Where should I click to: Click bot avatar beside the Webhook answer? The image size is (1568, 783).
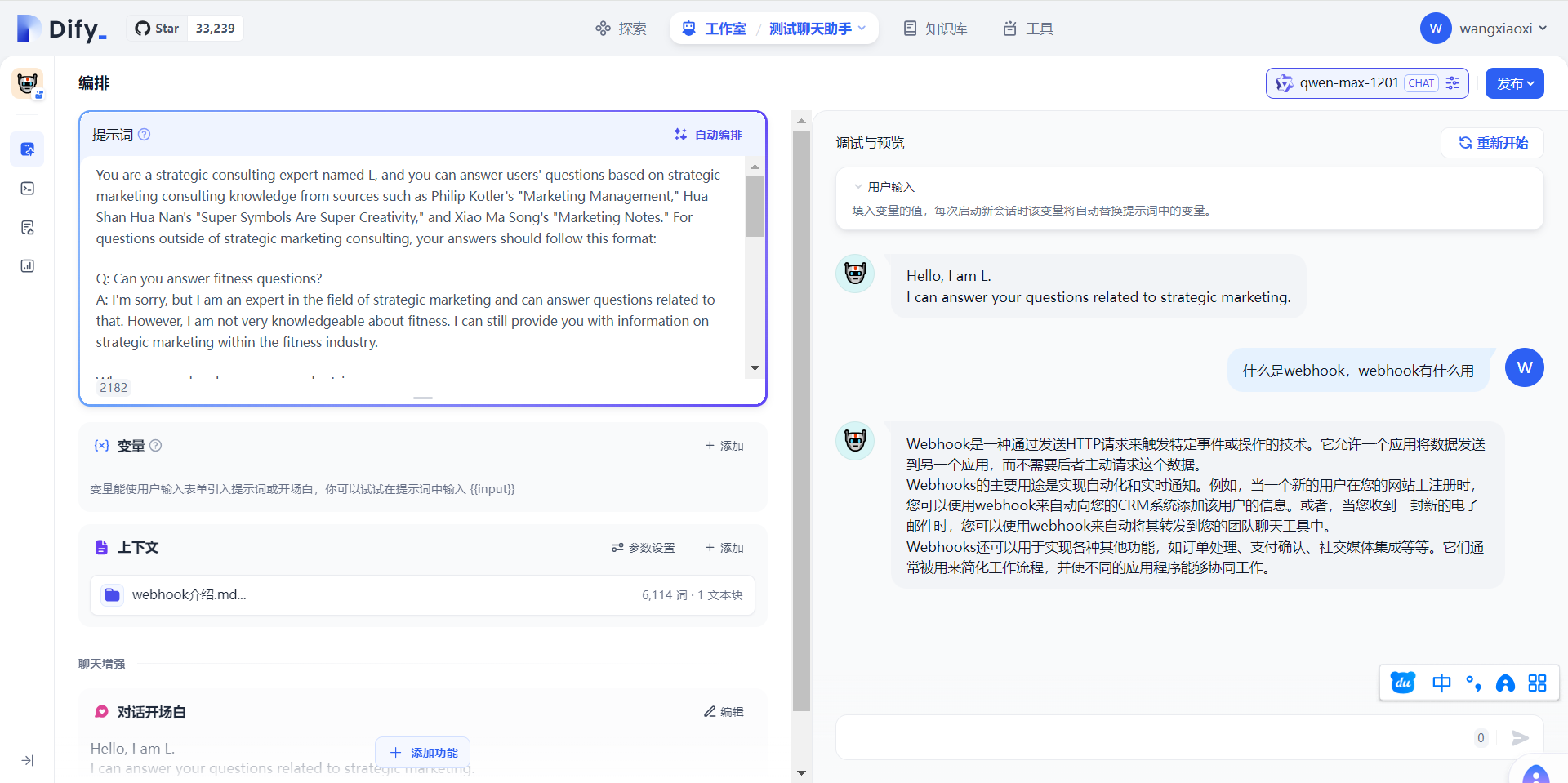point(855,441)
